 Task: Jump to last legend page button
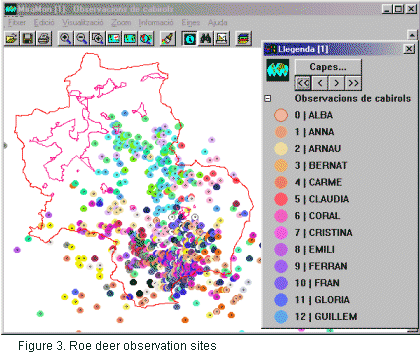coord(353,83)
